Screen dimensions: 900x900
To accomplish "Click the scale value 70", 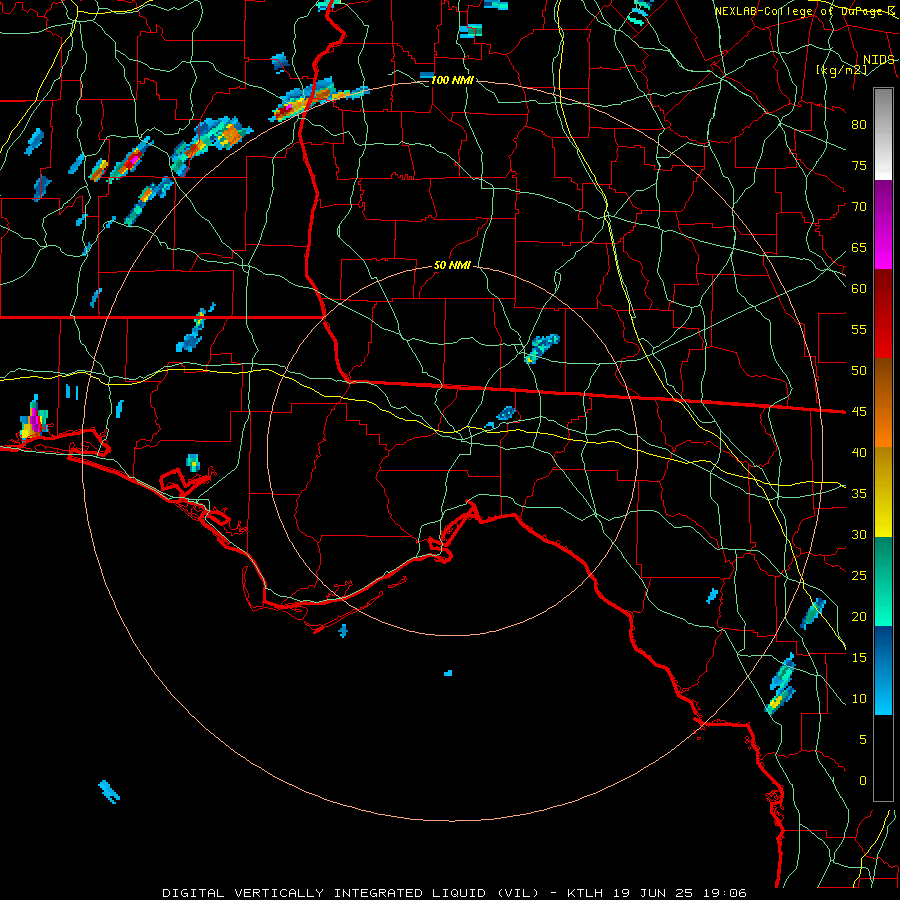I will (x=859, y=207).
